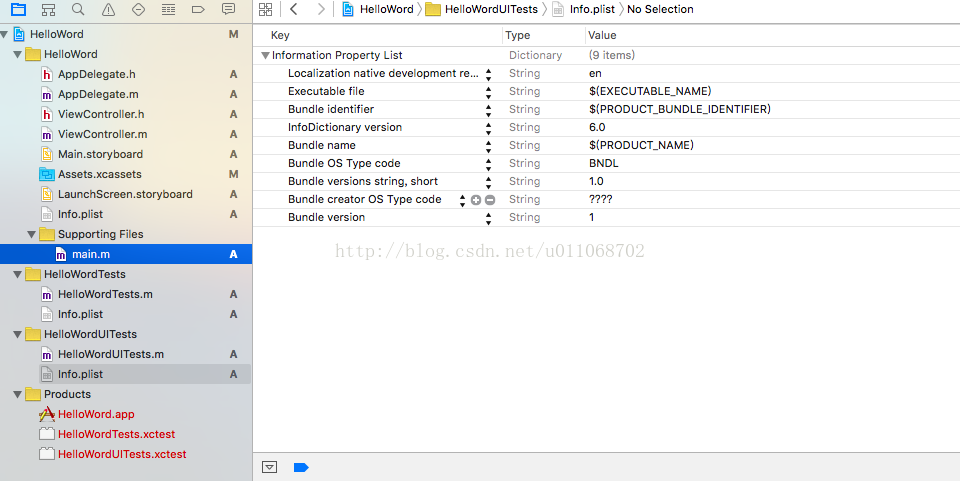This screenshot has height=481, width=960.
Task: Click the $(EXECUTABLE_NAME) value cell
Action: 650,91
